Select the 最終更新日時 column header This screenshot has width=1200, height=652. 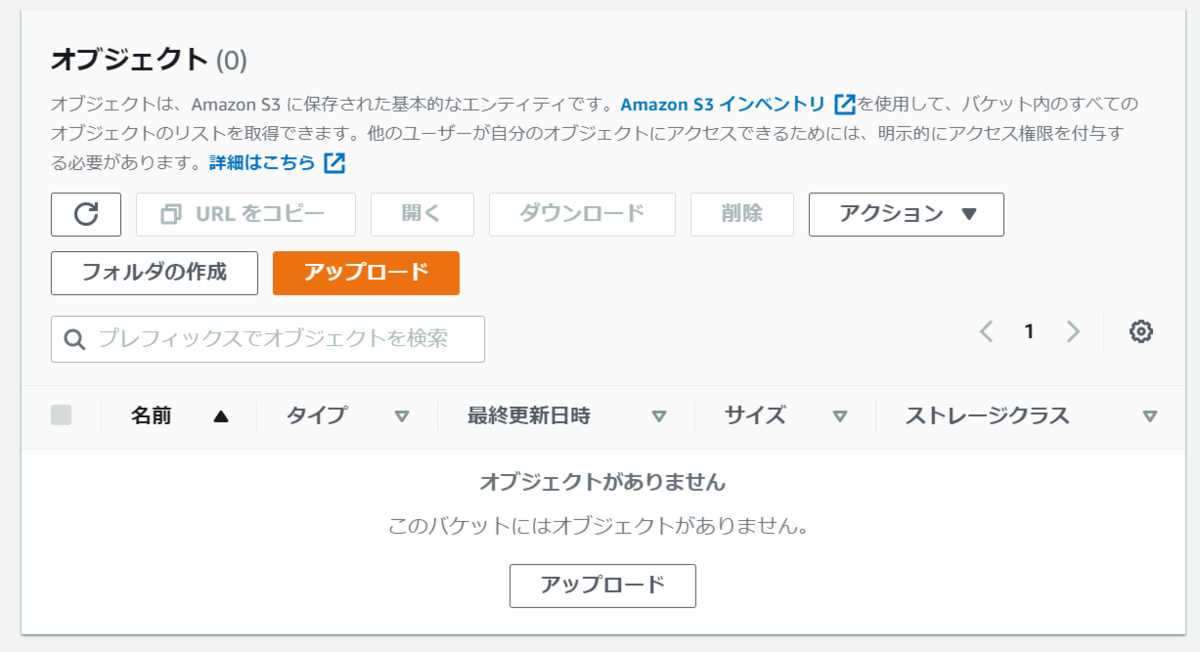[x=530, y=415]
